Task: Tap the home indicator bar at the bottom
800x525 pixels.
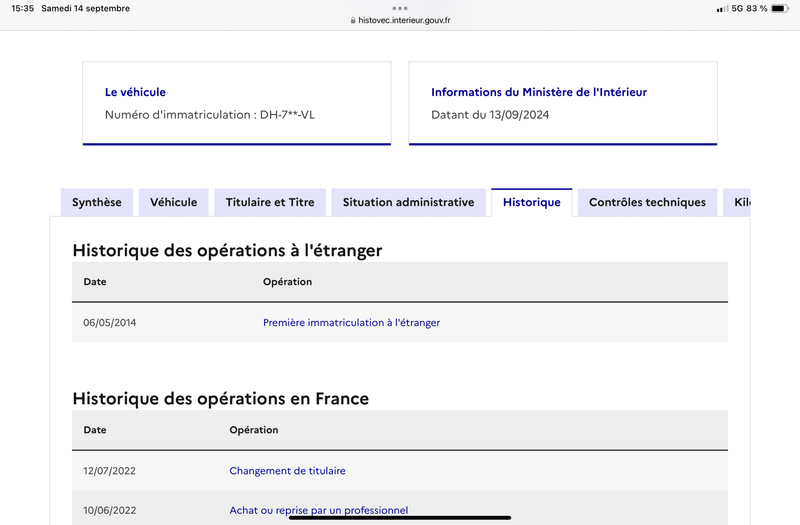Action: pyautogui.click(x=400, y=517)
